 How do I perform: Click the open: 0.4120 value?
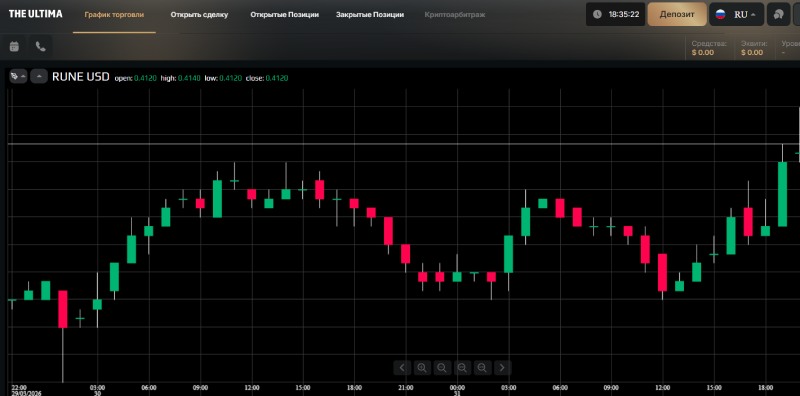click(135, 78)
